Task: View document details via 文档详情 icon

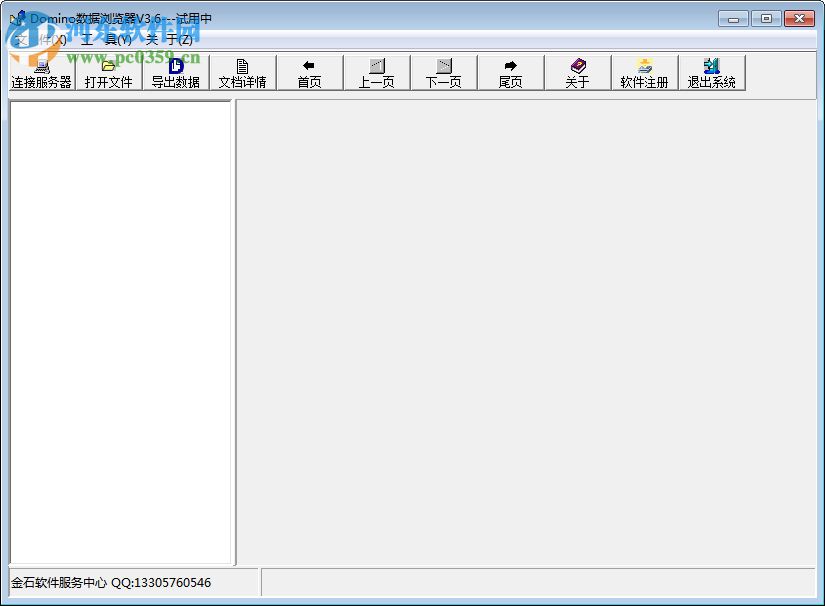Action: (x=243, y=73)
